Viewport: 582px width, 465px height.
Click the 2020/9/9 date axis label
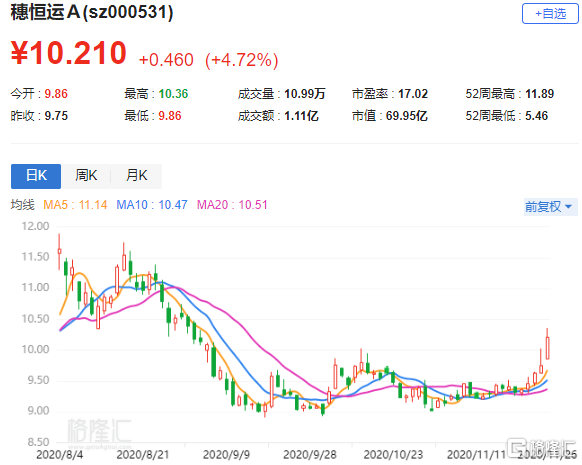click(x=226, y=455)
